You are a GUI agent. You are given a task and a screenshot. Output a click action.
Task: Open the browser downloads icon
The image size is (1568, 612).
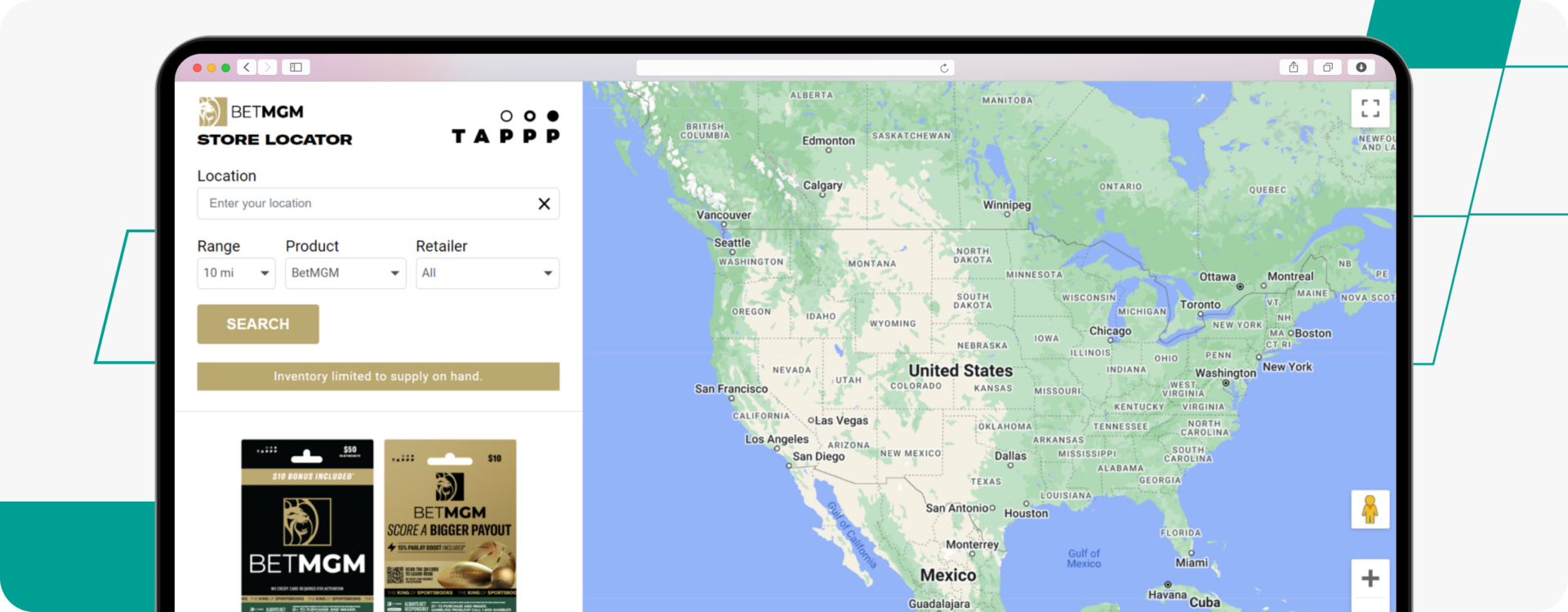pos(1361,67)
